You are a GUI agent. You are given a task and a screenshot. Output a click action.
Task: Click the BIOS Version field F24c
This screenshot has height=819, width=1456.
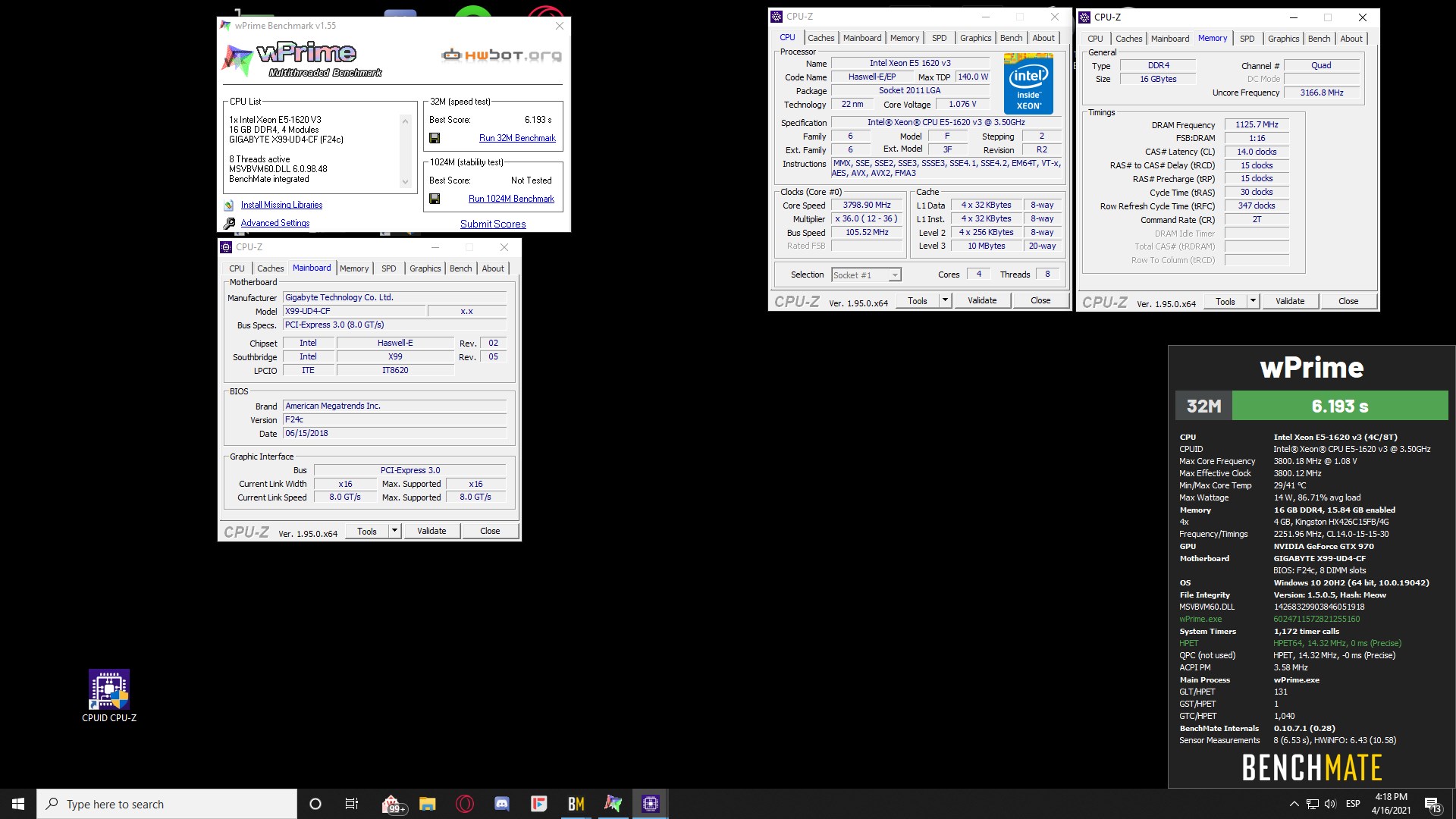(394, 419)
